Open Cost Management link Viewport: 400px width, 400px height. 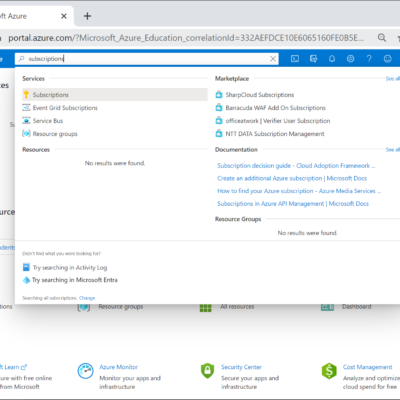point(368,367)
